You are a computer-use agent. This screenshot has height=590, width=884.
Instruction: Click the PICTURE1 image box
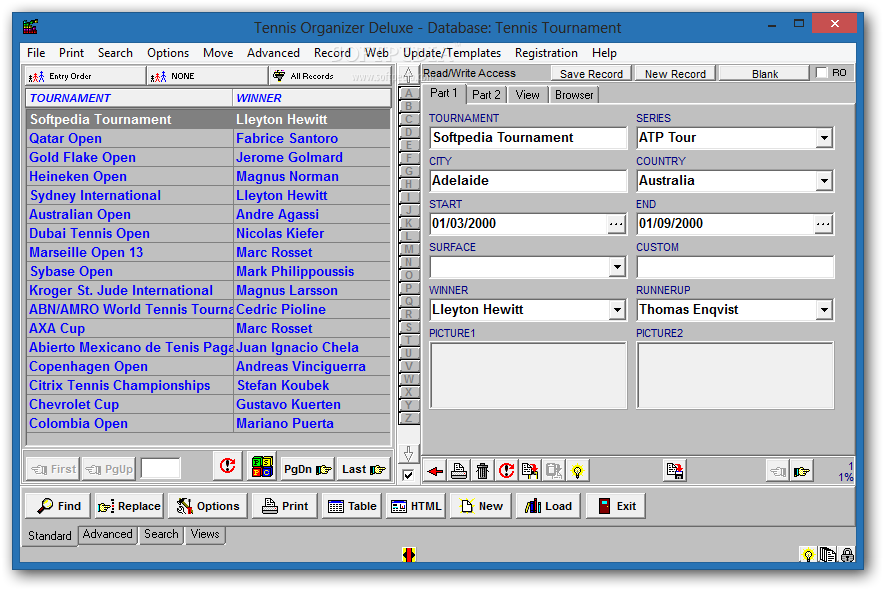click(528, 375)
